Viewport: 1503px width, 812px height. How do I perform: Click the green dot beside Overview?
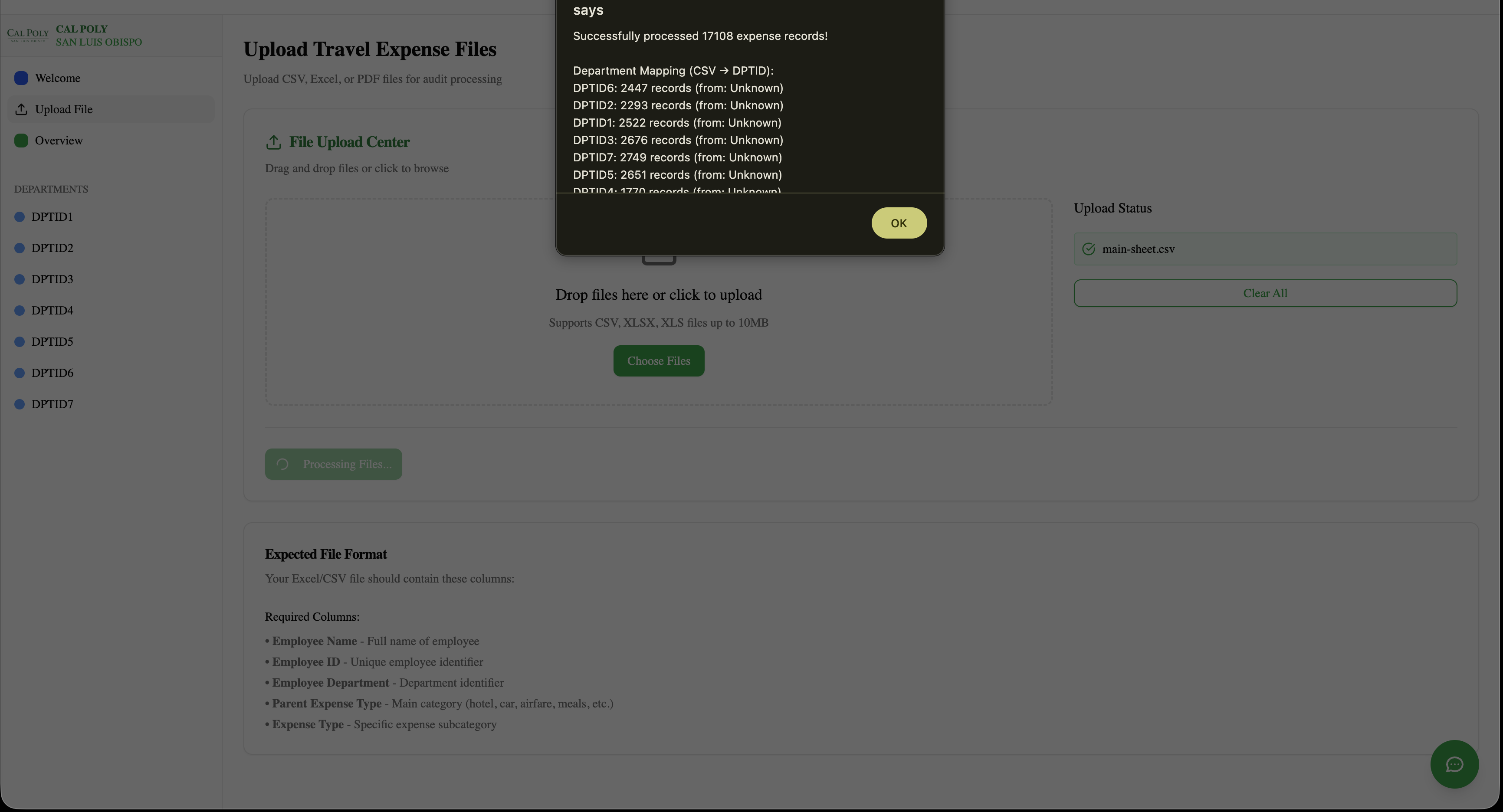pyautogui.click(x=21, y=140)
